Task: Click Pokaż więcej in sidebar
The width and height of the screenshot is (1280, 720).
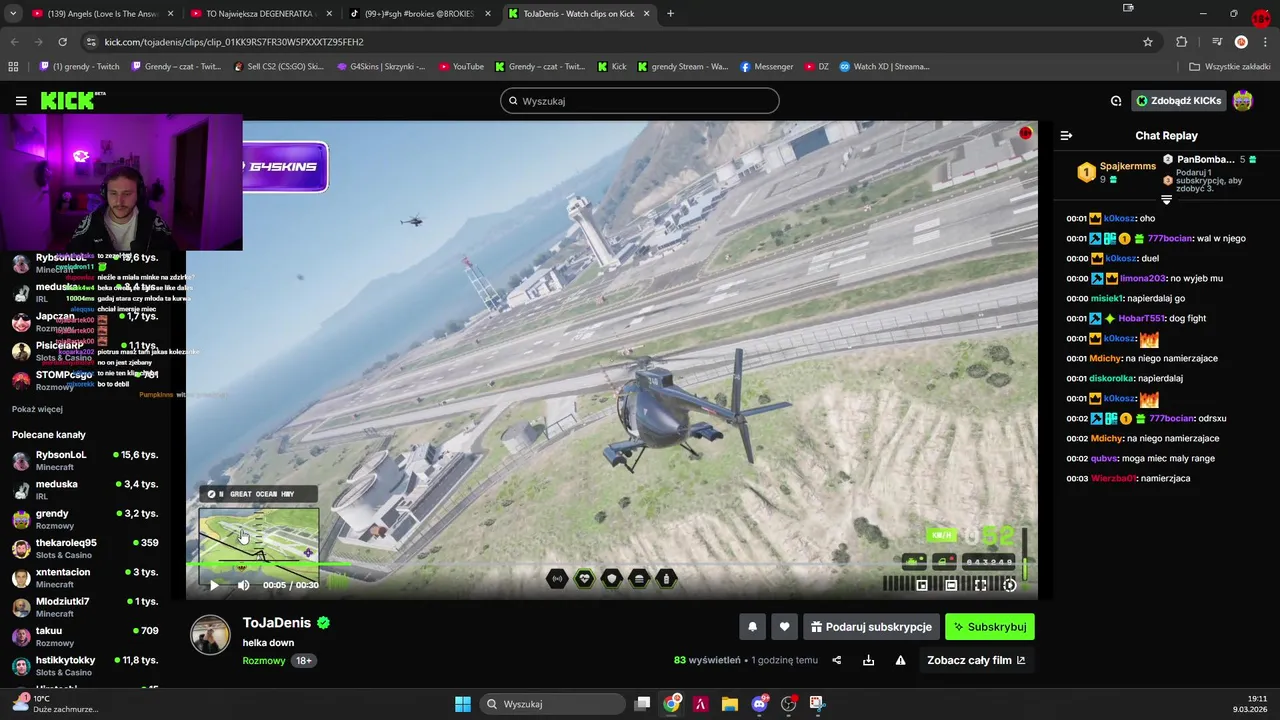Action: coord(37,409)
